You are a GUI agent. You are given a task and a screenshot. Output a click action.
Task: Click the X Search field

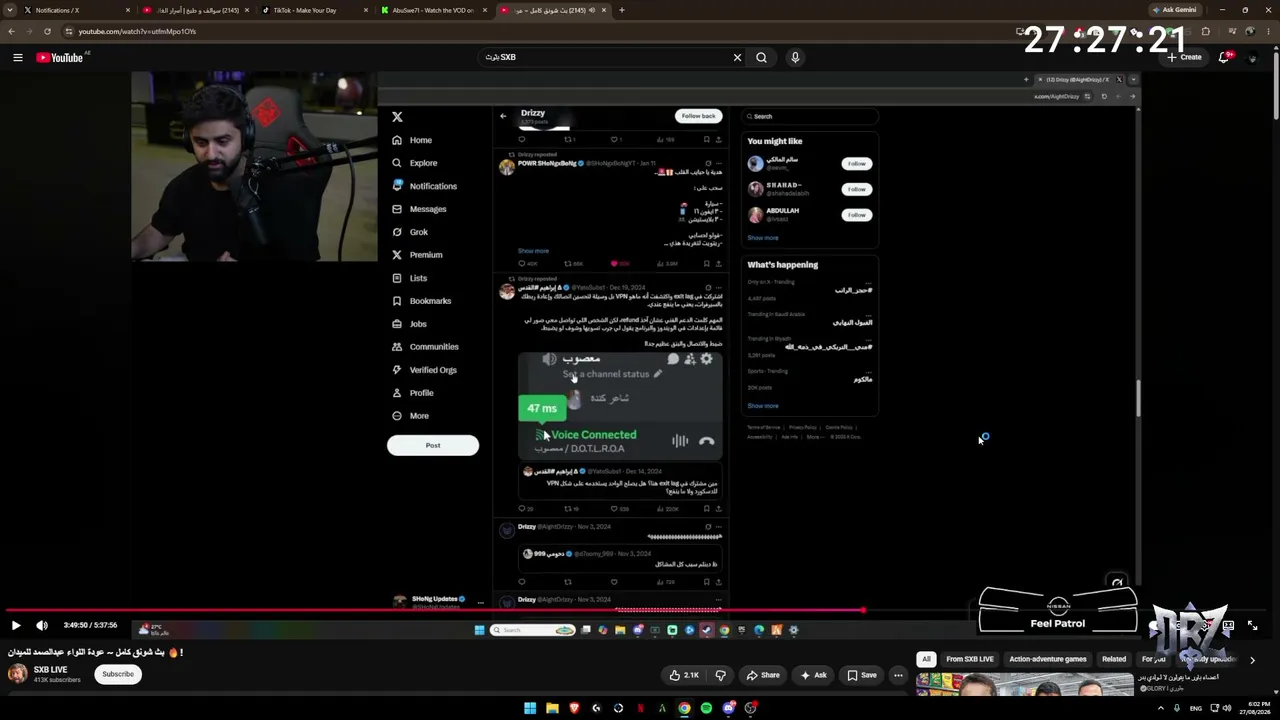pos(810,116)
